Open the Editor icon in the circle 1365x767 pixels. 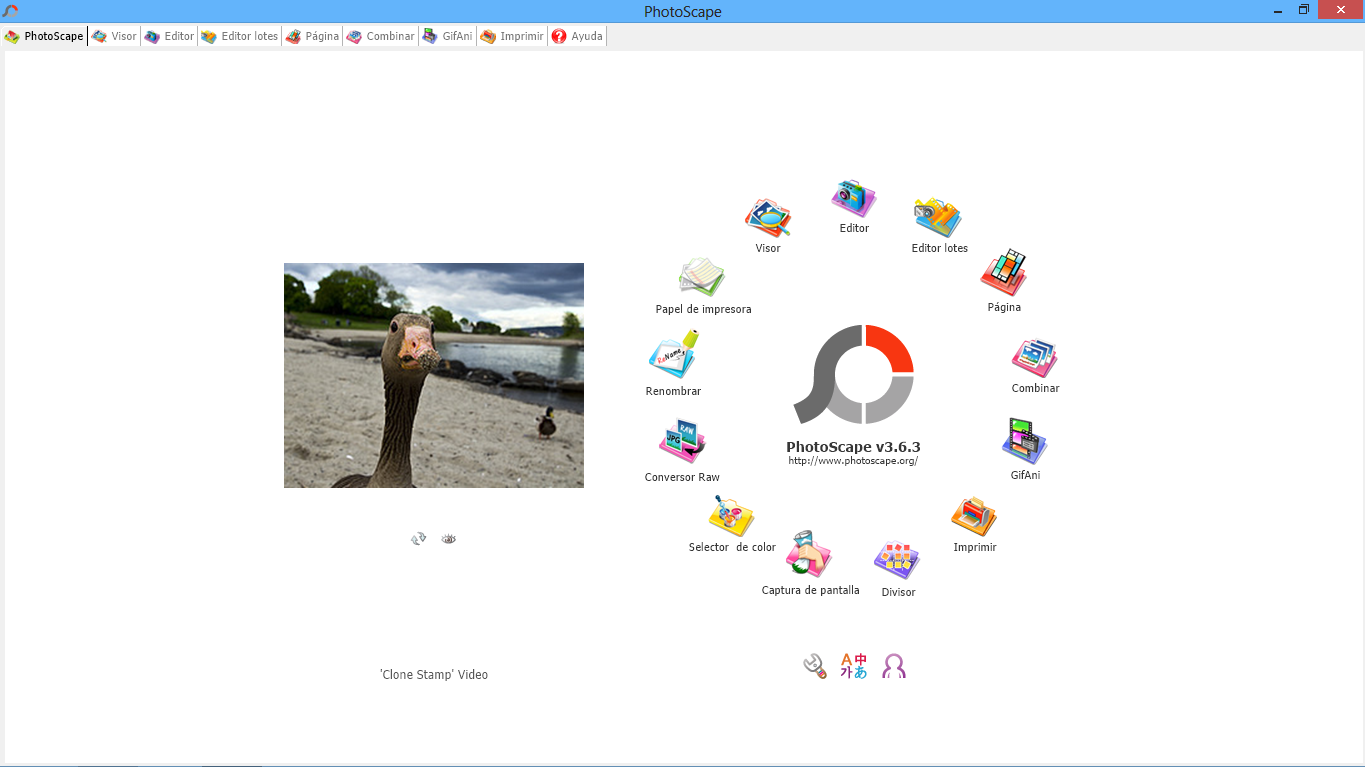853,199
